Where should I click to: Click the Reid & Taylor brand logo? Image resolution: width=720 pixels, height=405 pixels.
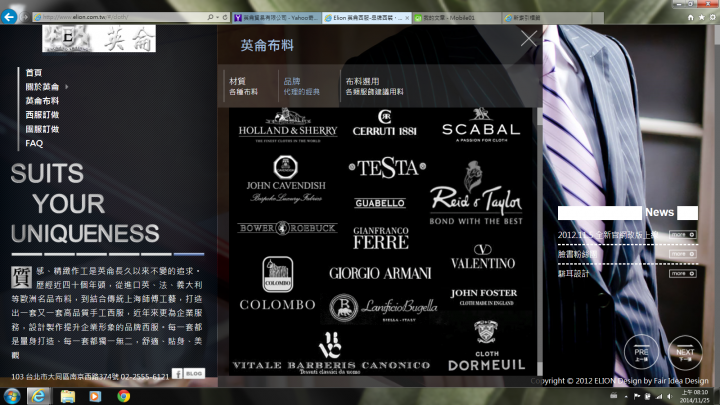click(x=476, y=193)
